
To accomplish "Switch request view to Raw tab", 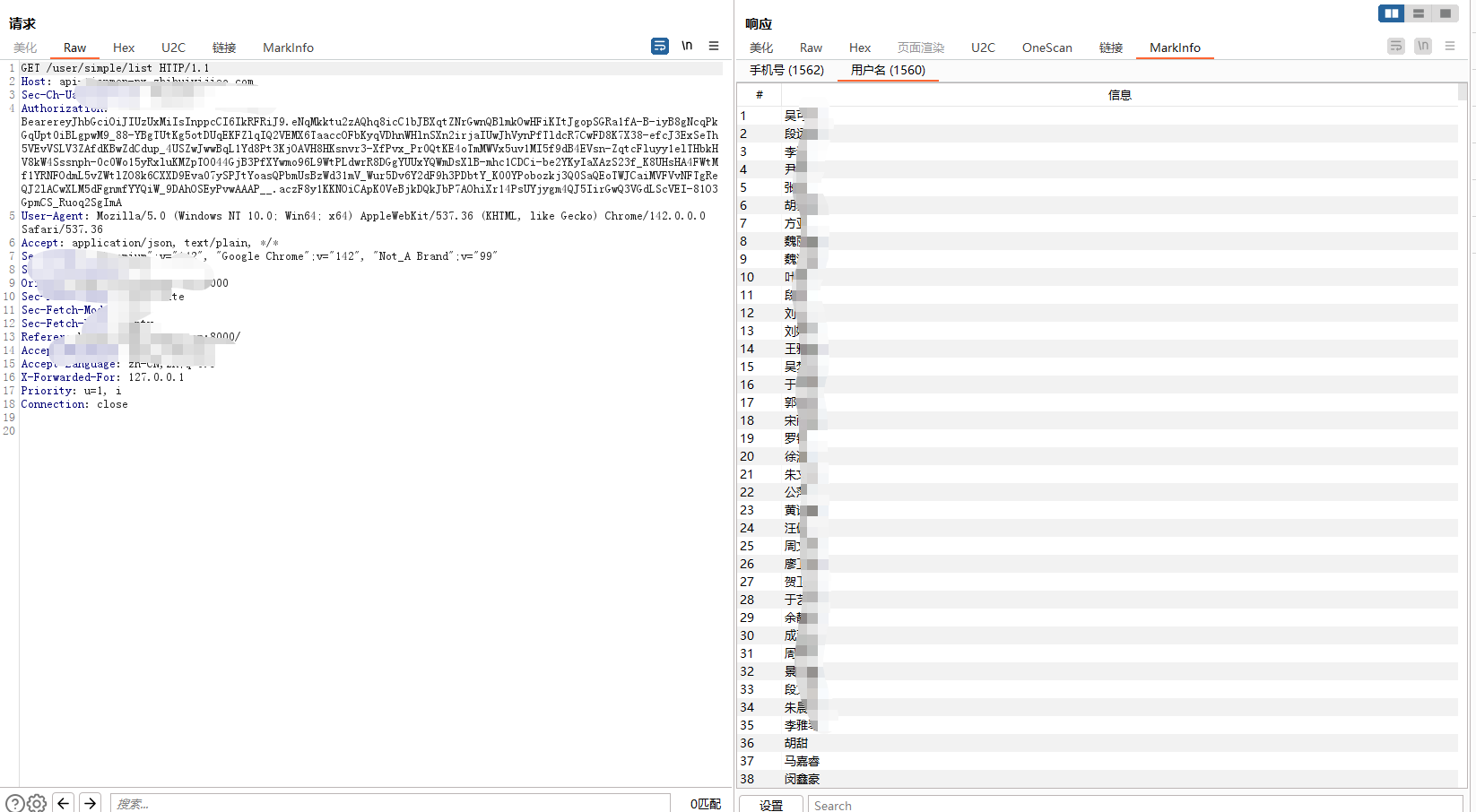I will [x=74, y=48].
